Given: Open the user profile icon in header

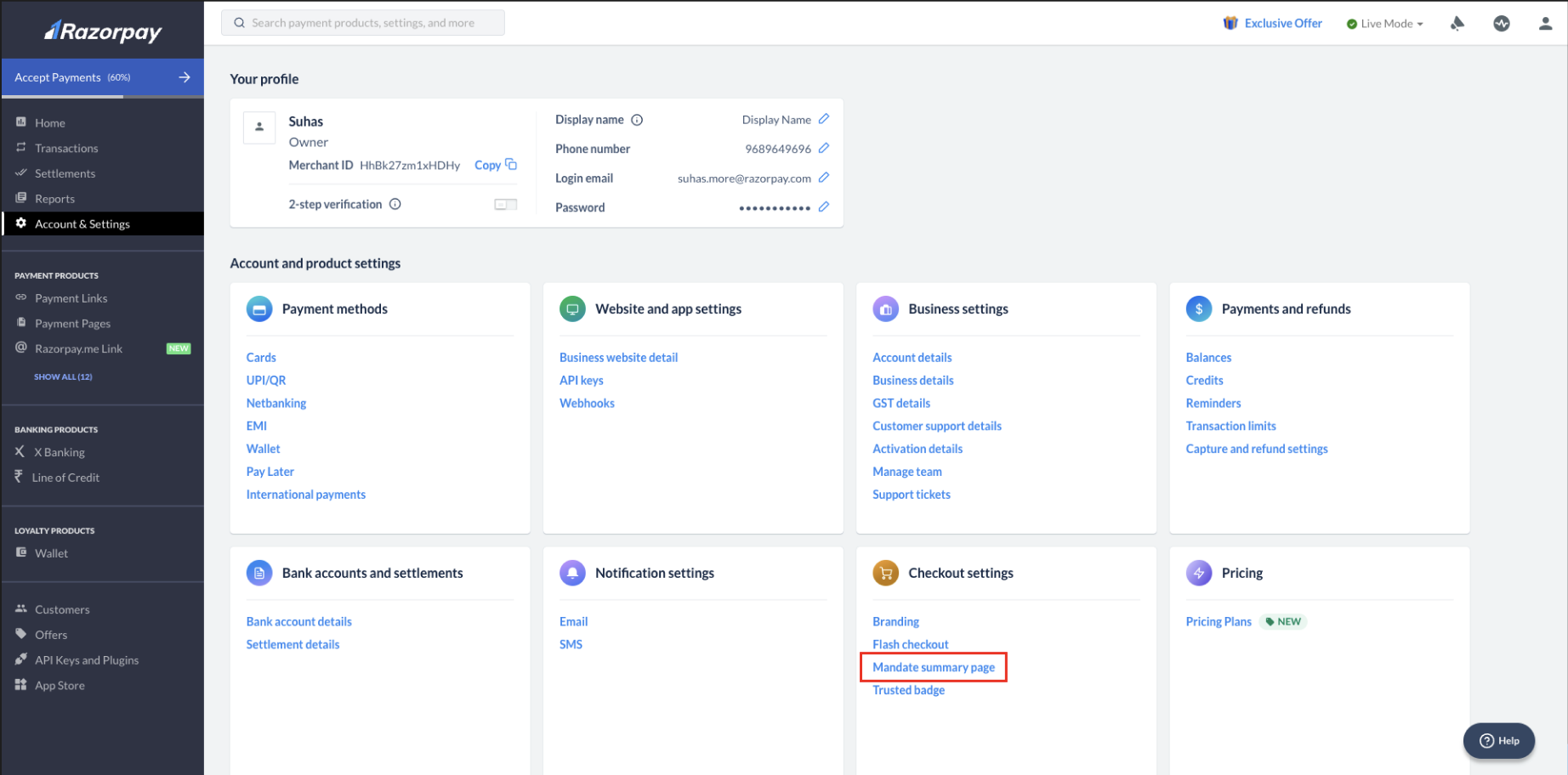Looking at the screenshot, I should pyautogui.click(x=1546, y=24).
